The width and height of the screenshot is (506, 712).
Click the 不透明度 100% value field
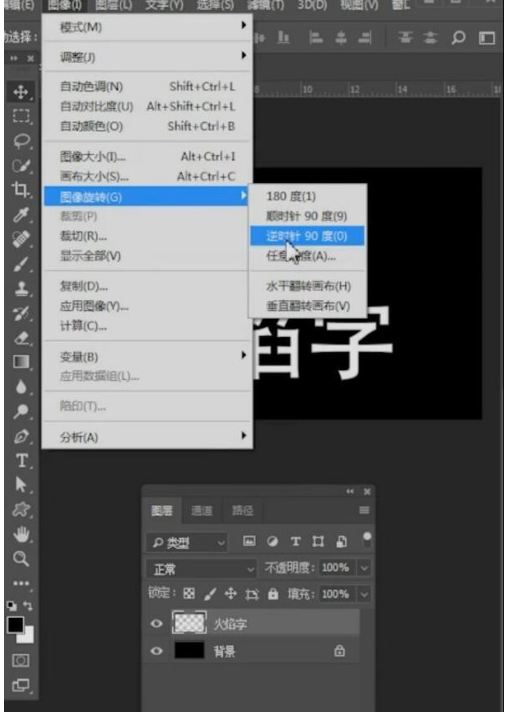335,568
